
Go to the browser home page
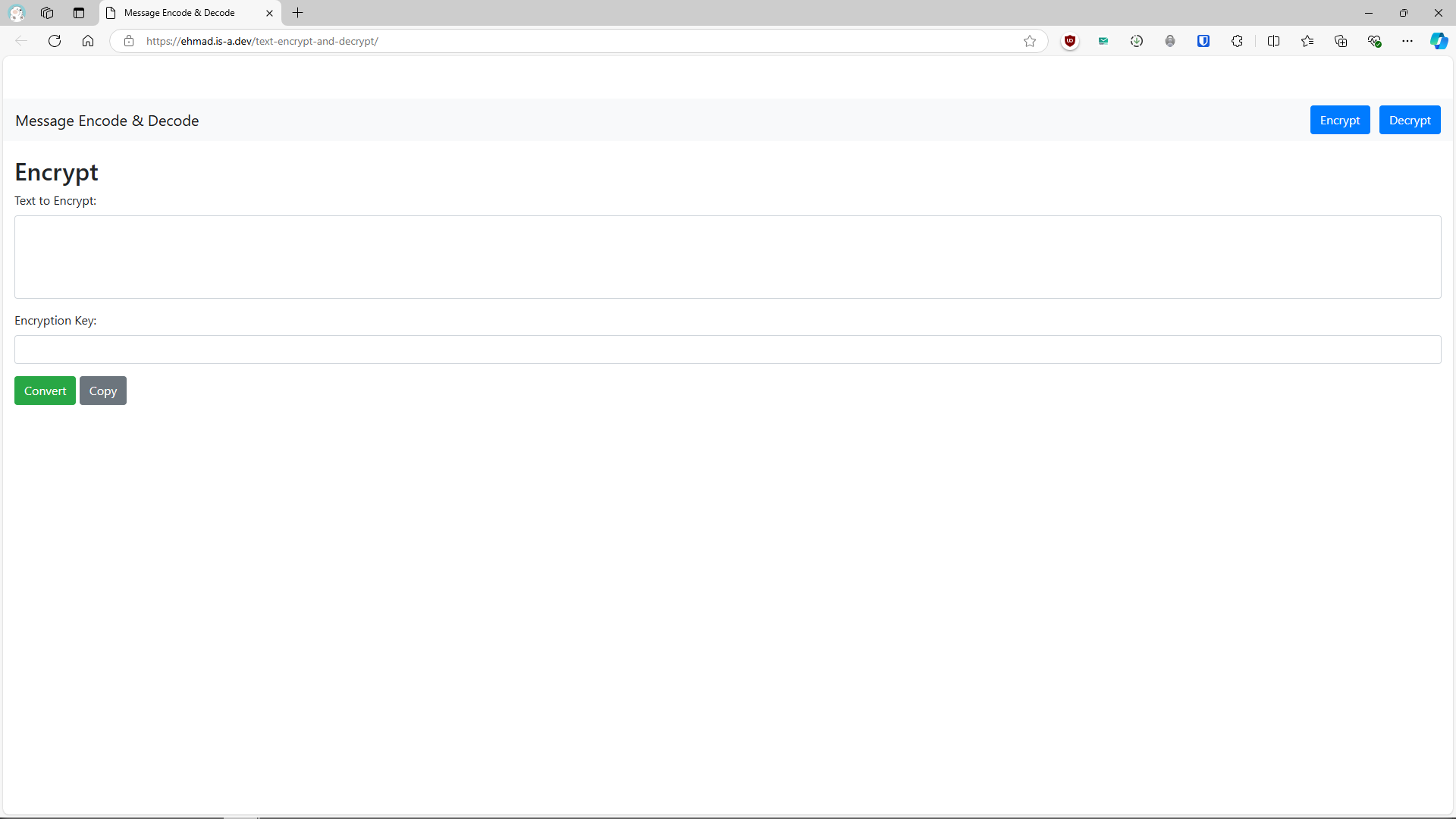88,41
